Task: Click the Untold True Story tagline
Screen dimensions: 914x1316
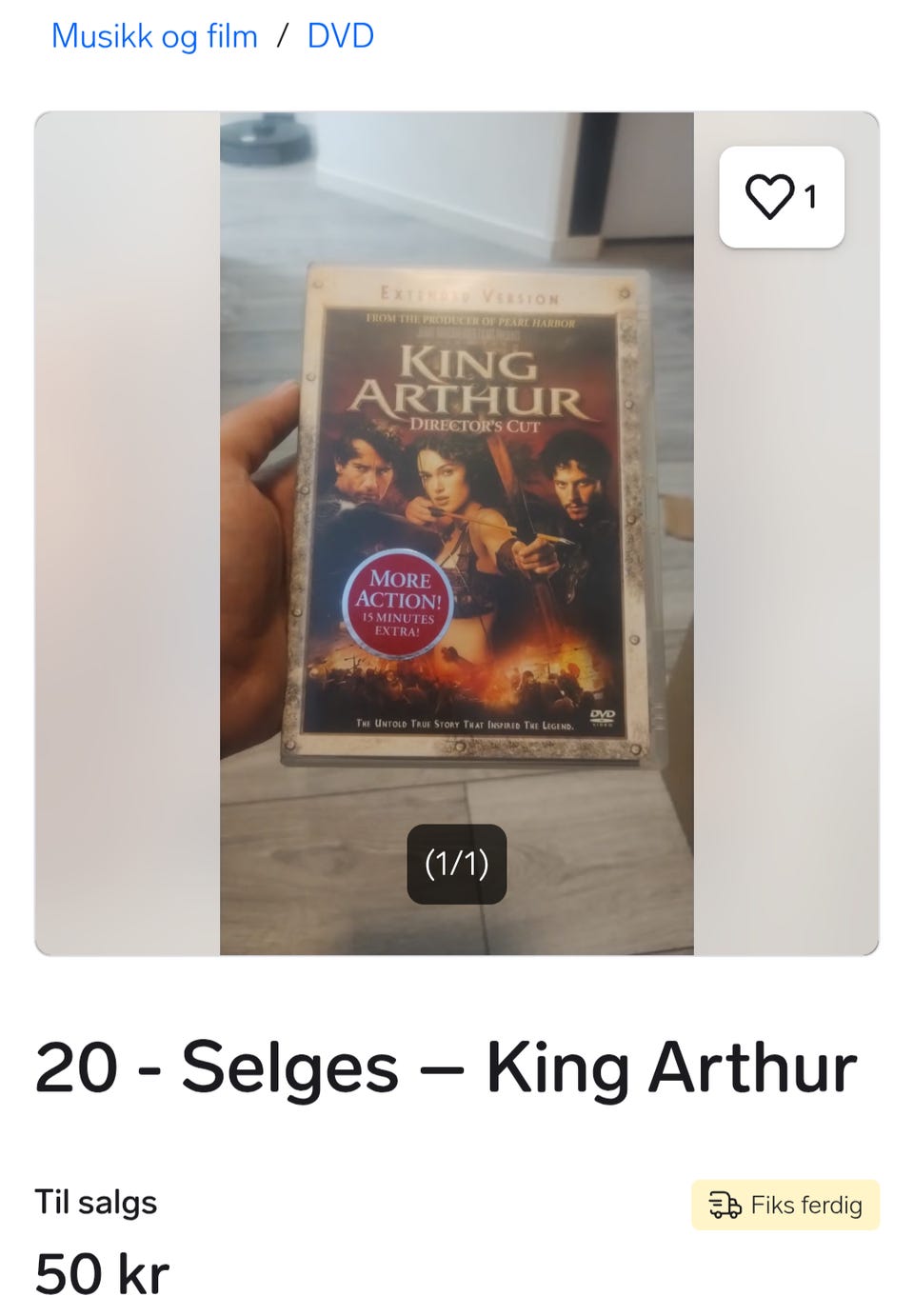Action: [x=465, y=724]
